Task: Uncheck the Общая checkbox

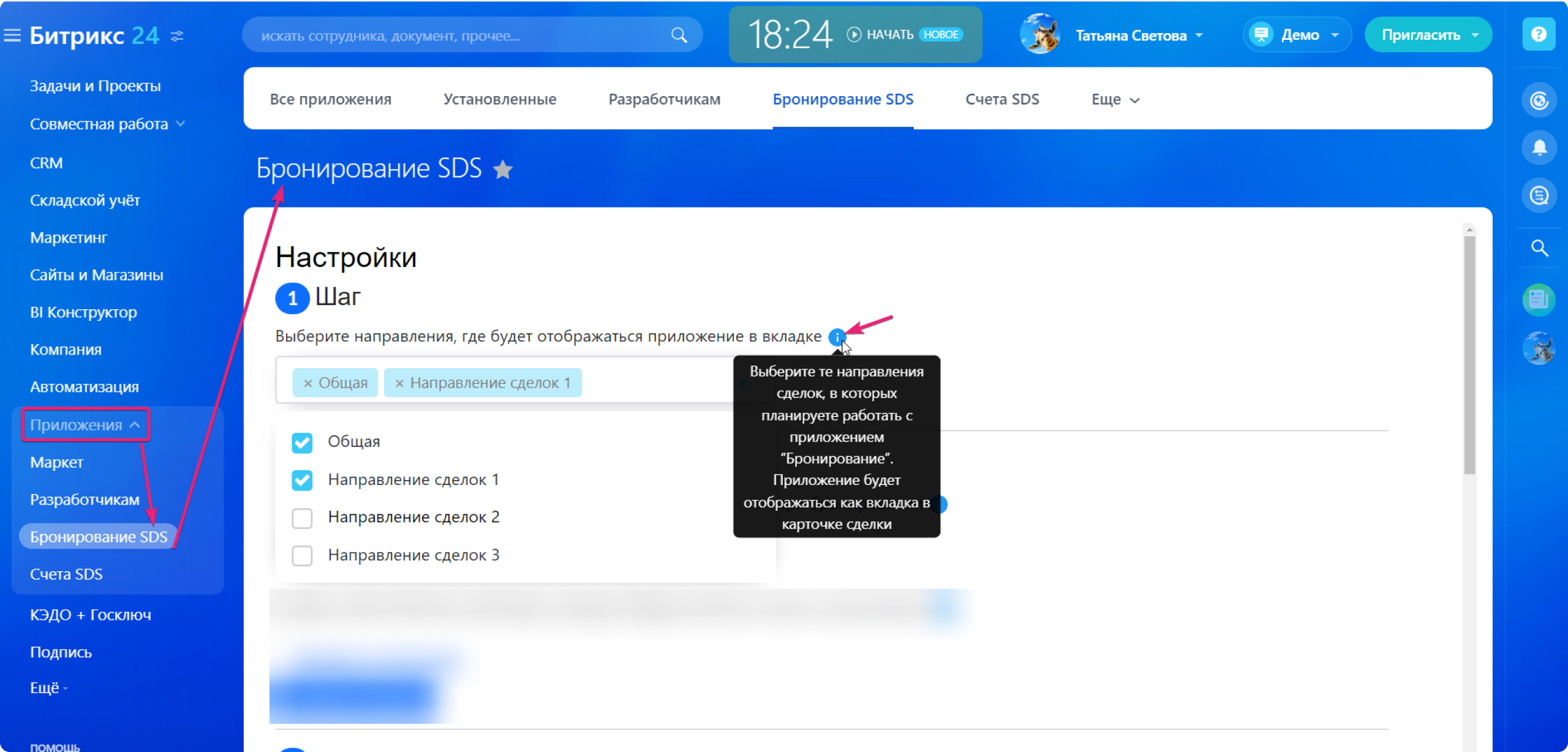Action: pos(302,442)
